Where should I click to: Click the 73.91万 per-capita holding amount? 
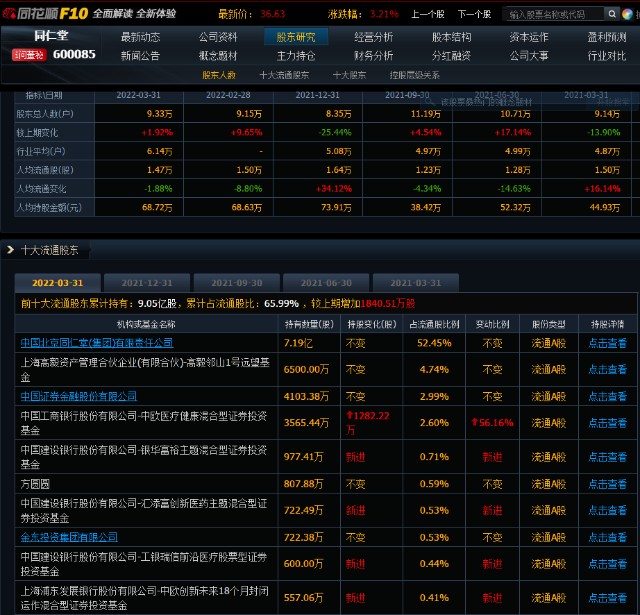tap(336, 207)
